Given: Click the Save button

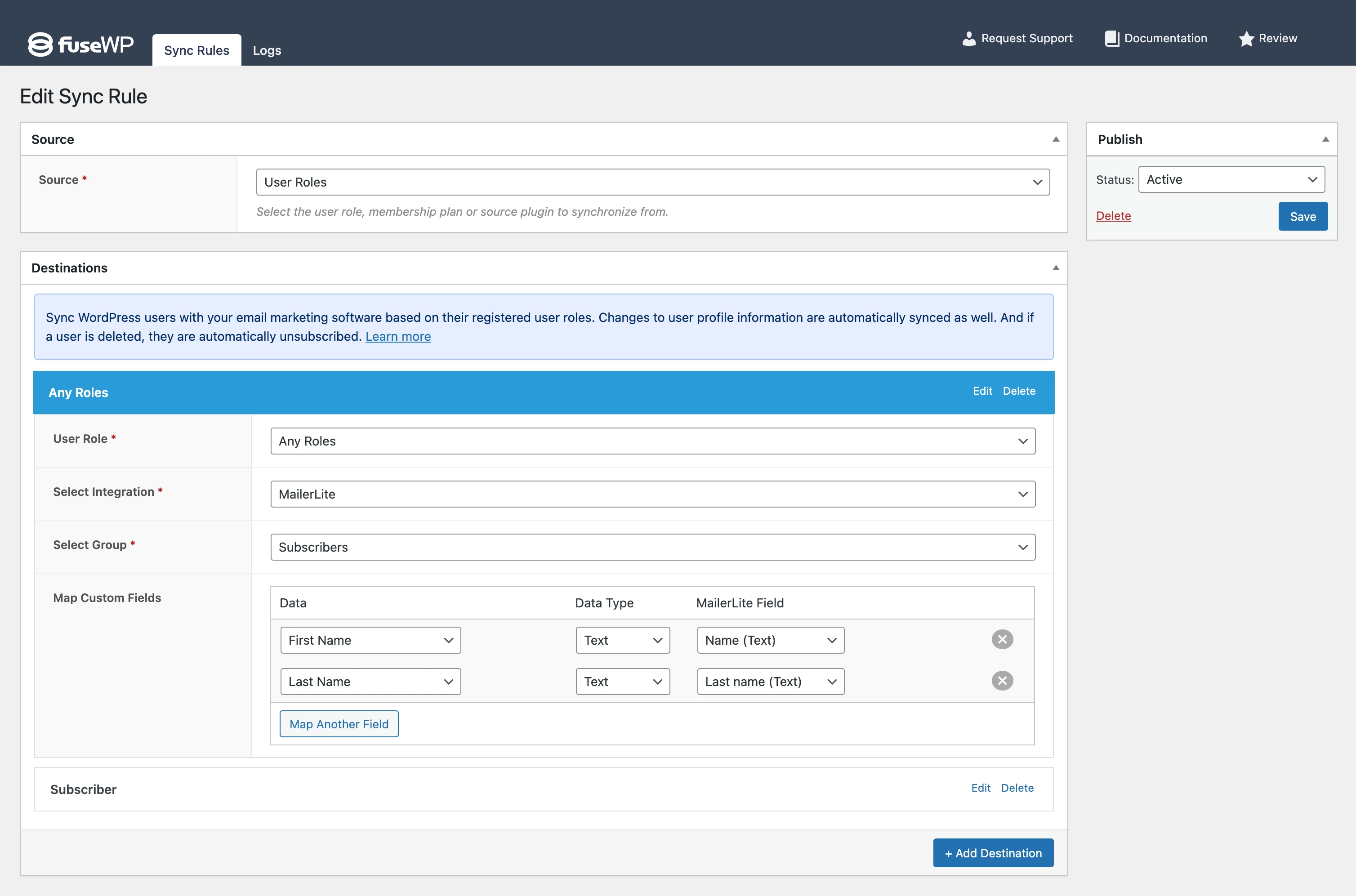Looking at the screenshot, I should (x=1302, y=217).
